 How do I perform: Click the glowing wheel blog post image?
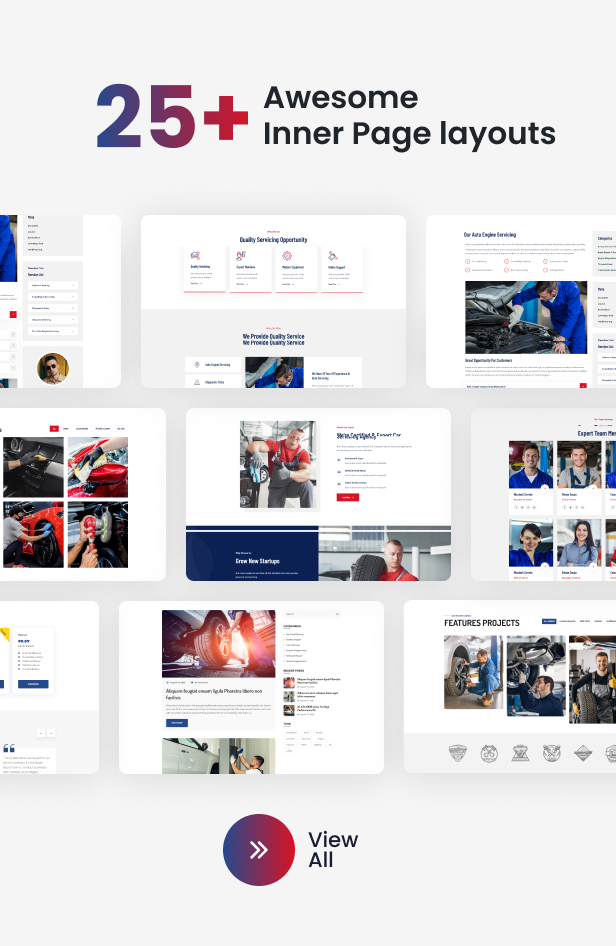click(x=219, y=643)
